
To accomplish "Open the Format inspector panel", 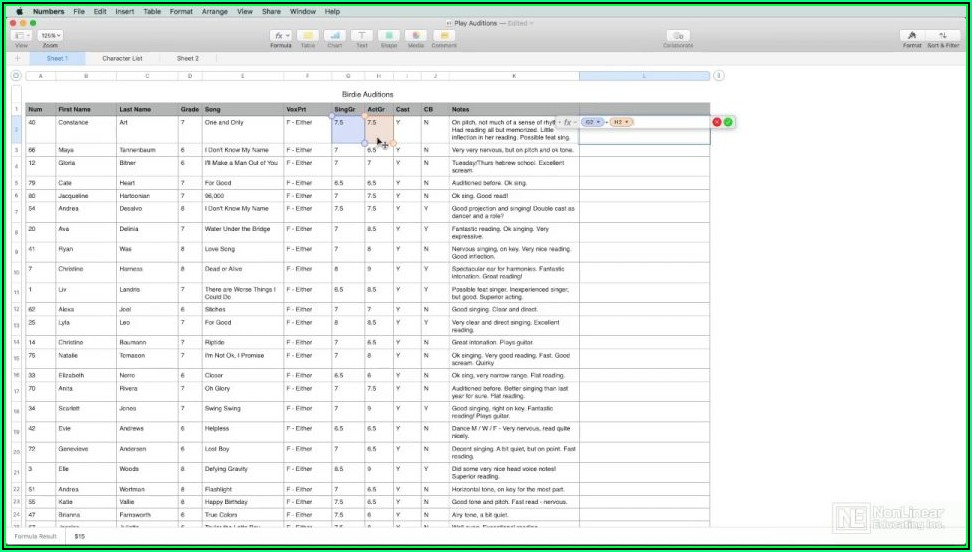I will click(x=912, y=36).
